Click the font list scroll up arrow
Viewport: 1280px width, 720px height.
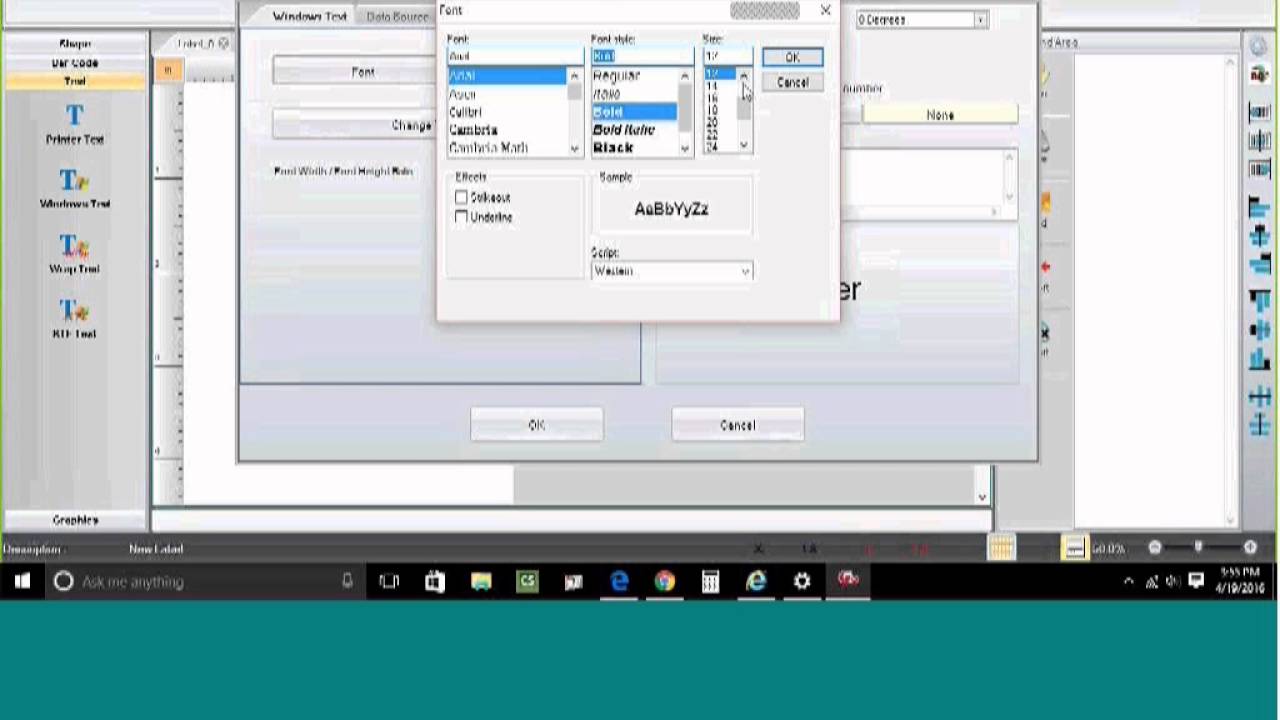575,76
